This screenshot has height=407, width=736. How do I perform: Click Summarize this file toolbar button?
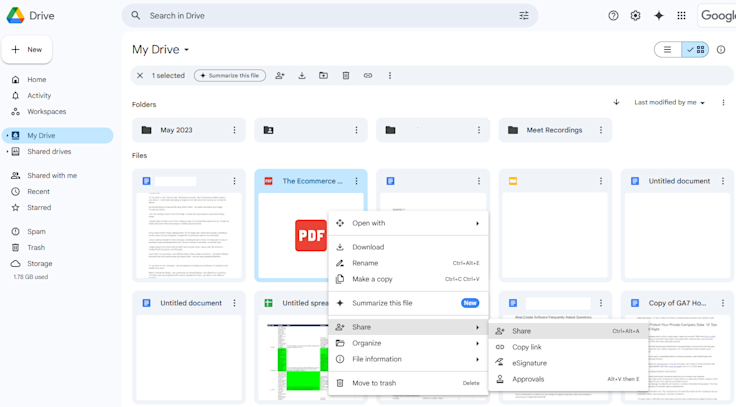[230, 76]
